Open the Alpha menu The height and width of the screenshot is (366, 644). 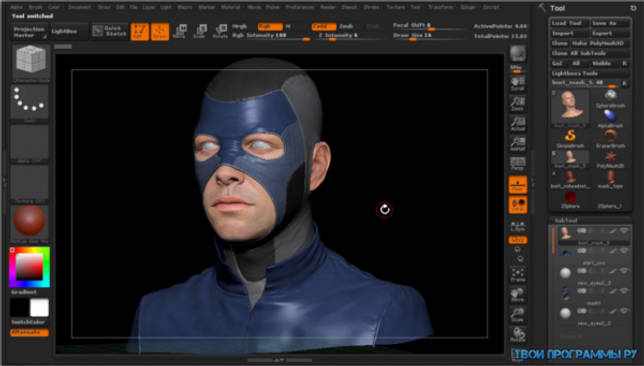(16, 7)
